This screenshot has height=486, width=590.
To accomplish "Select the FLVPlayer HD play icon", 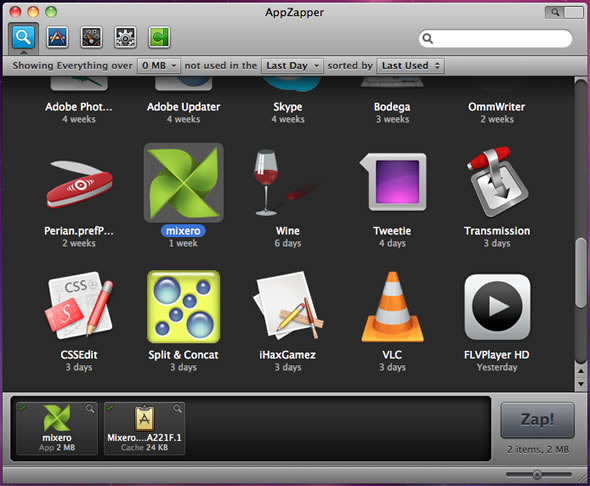I will [497, 307].
